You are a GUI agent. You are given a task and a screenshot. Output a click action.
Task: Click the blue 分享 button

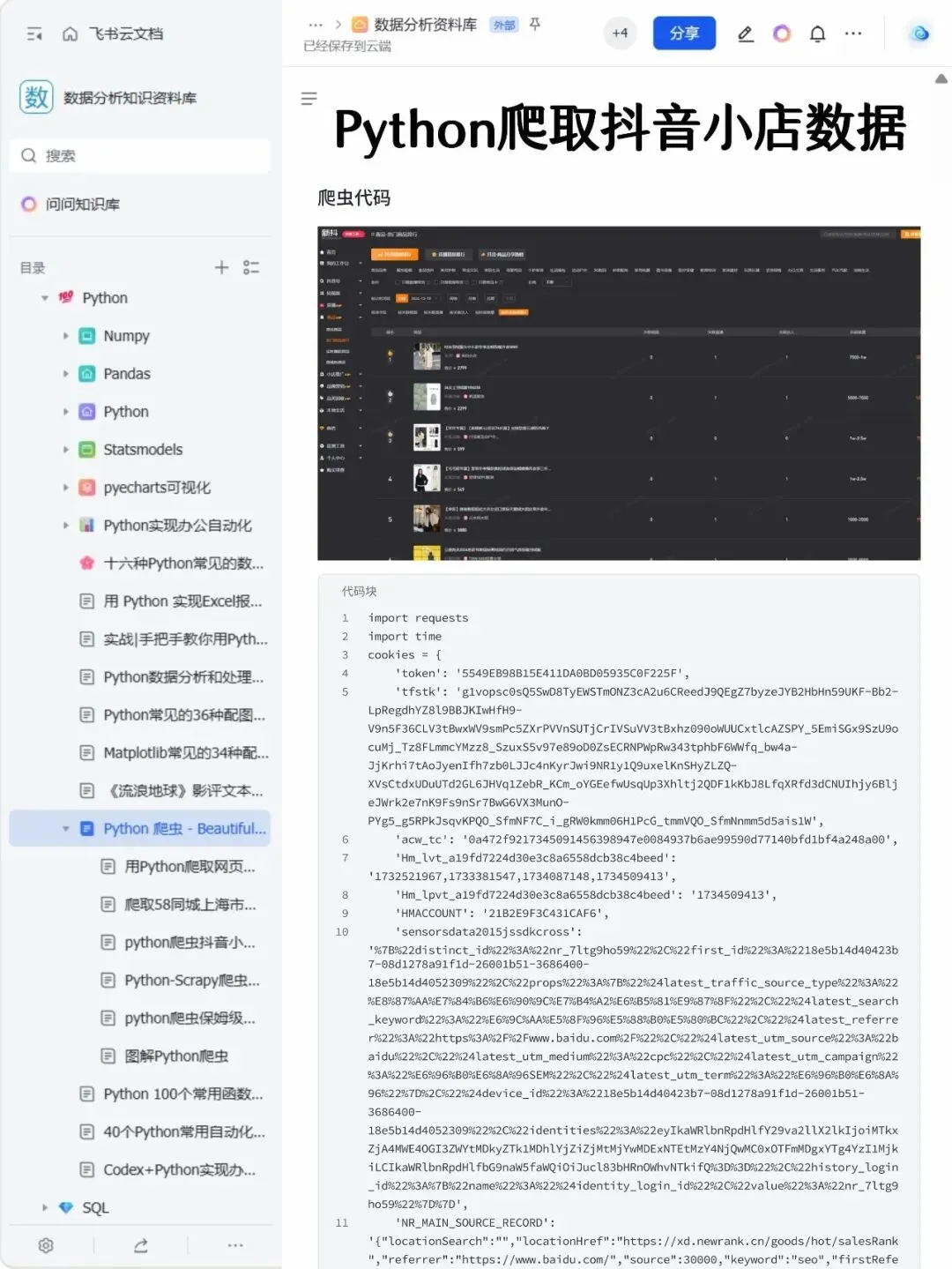684,34
